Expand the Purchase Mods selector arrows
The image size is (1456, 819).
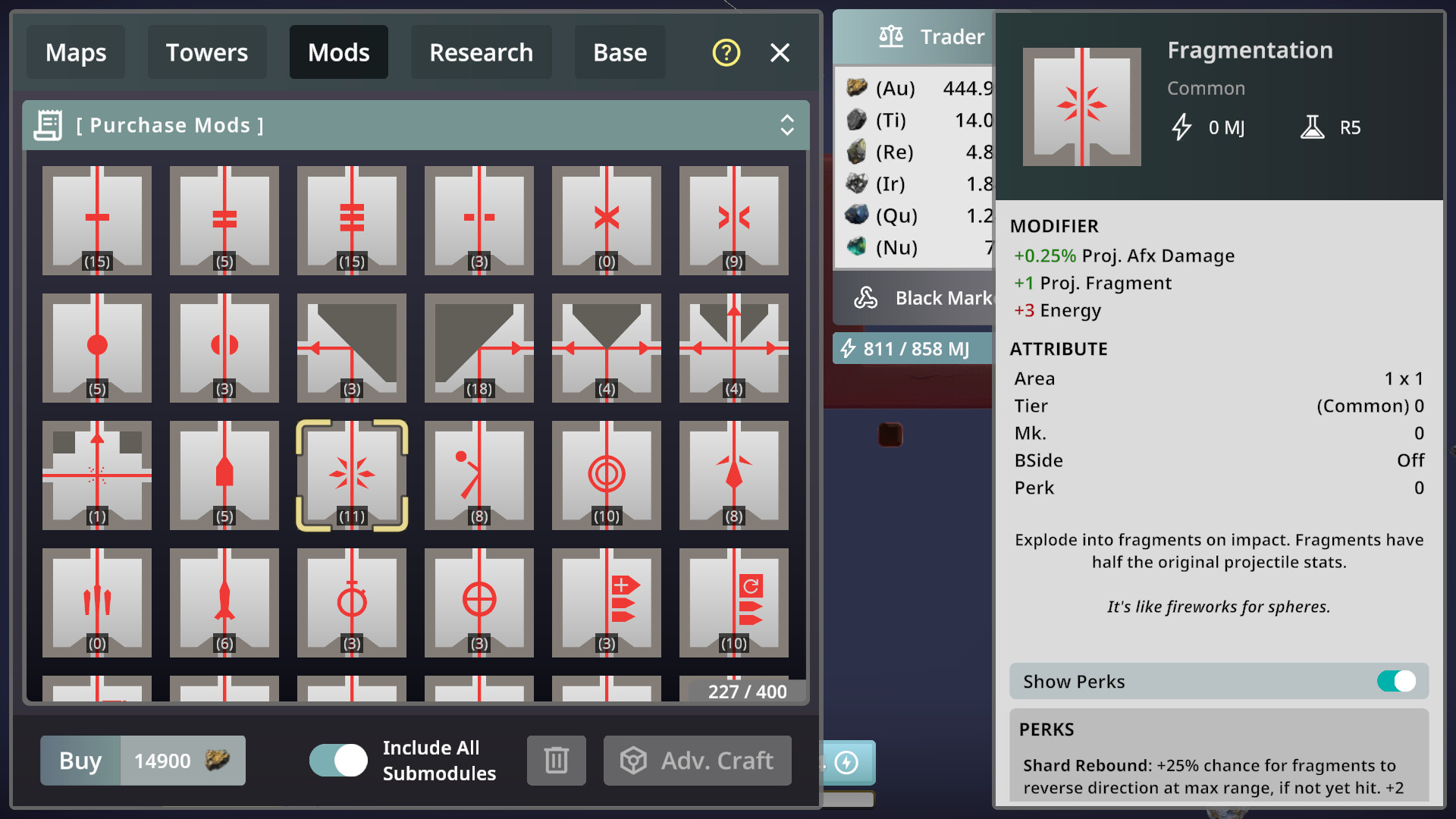coord(787,125)
